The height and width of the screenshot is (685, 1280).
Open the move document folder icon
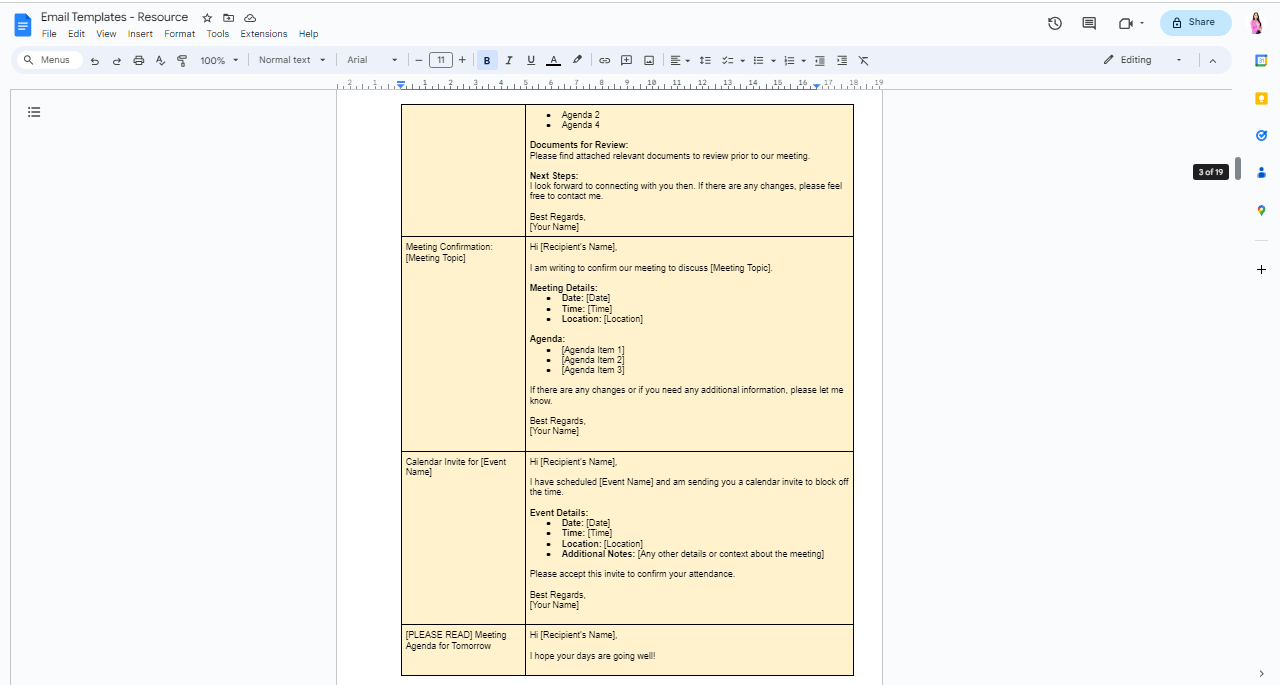point(229,18)
